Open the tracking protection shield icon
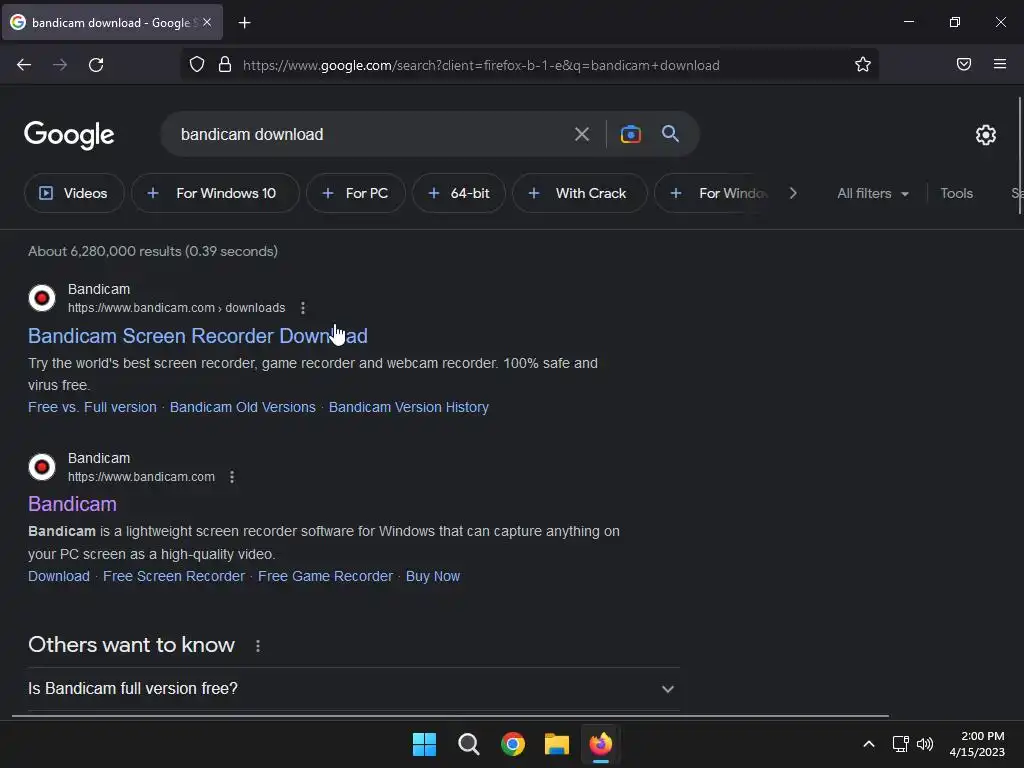This screenshot has height=768, width=1024. coord(197,64)
